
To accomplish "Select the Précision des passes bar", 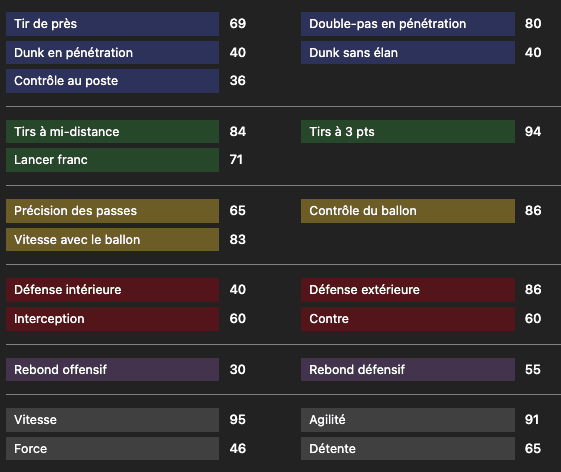I will [112, 211].
